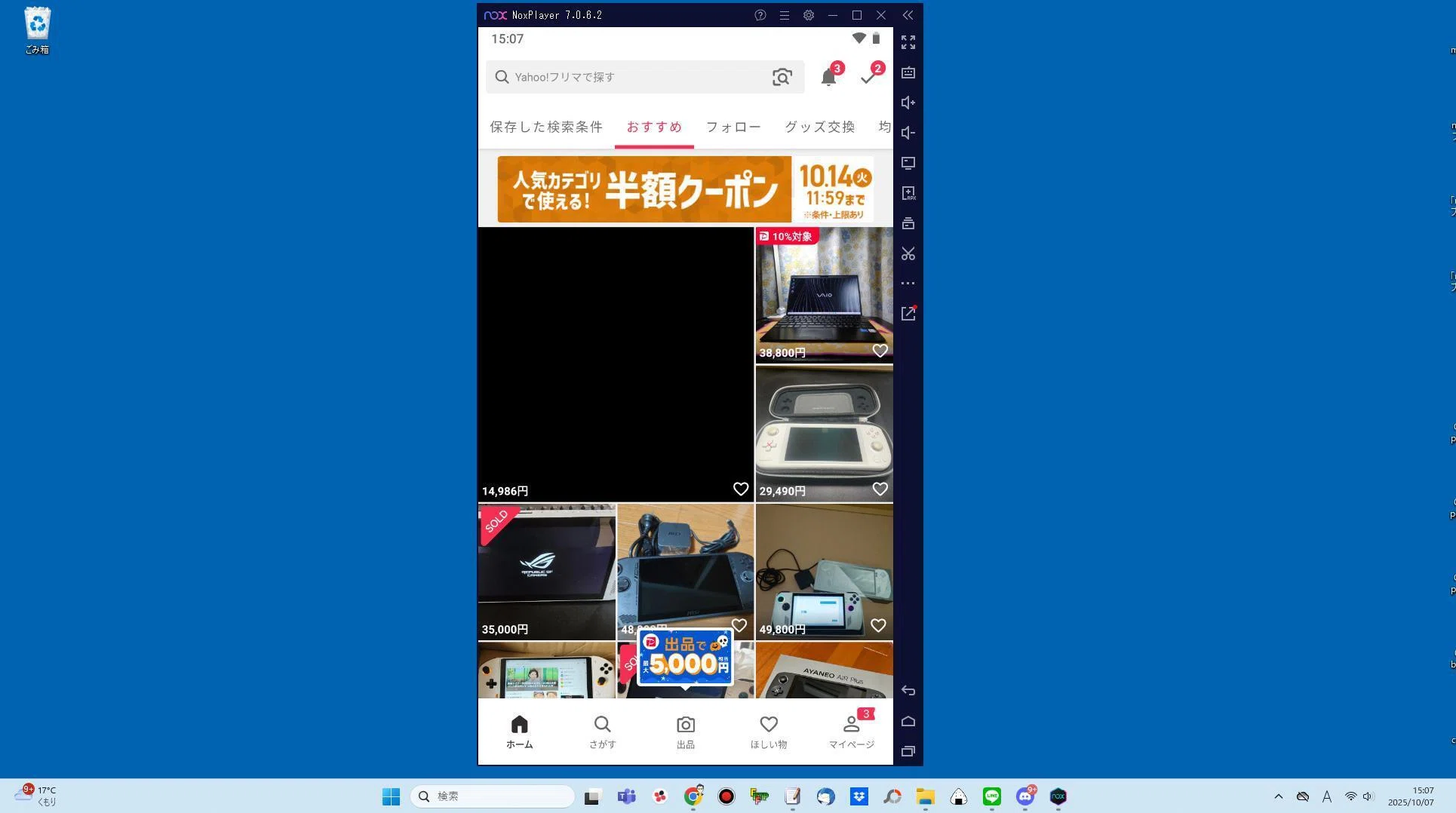Click the Android recent apps button

click(908, 751)
